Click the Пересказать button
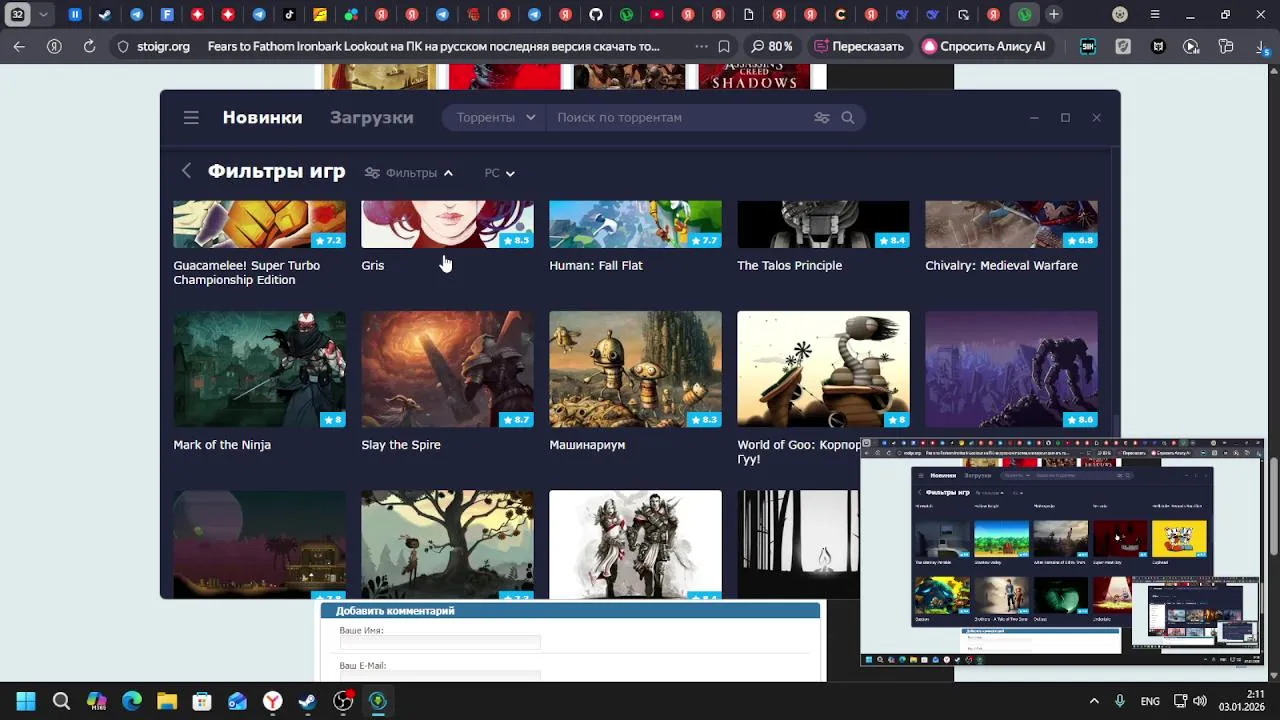 (859, 46)
